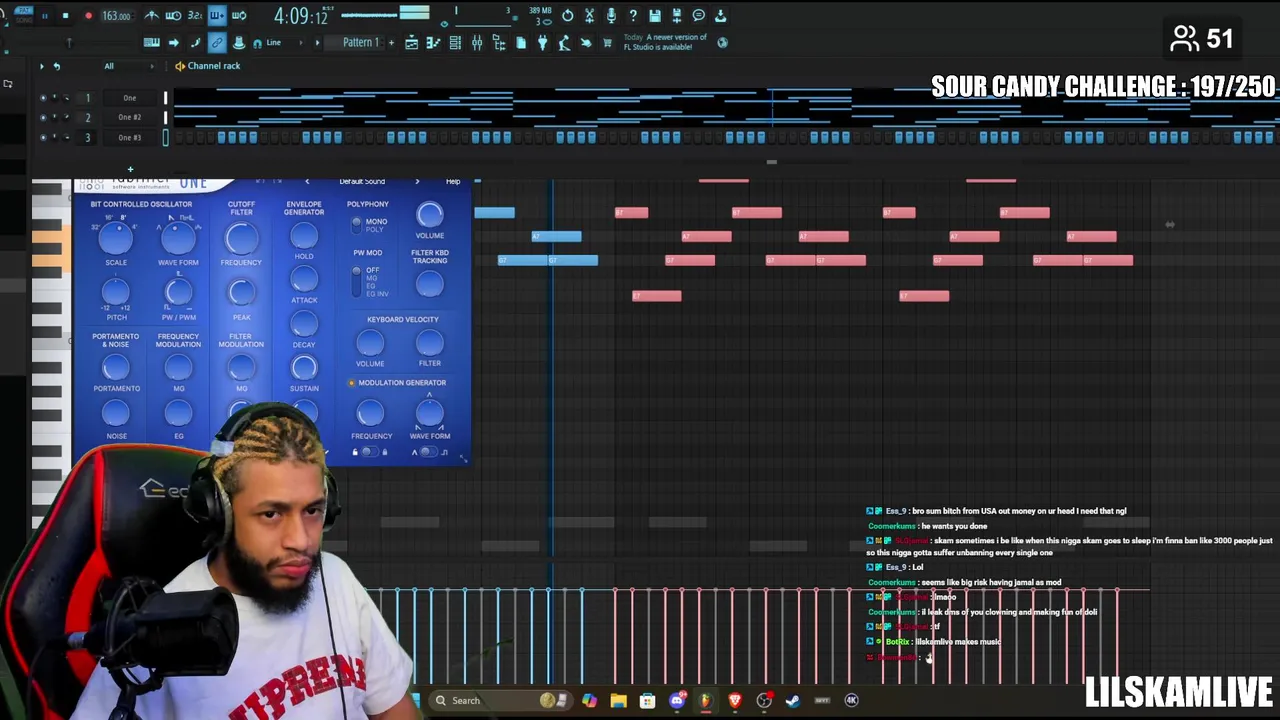Screen dimensions: 1280x720
Task: Click the Cutoff Filter Frequency knob
Action: pyautogui.click(x=241, y=238)
